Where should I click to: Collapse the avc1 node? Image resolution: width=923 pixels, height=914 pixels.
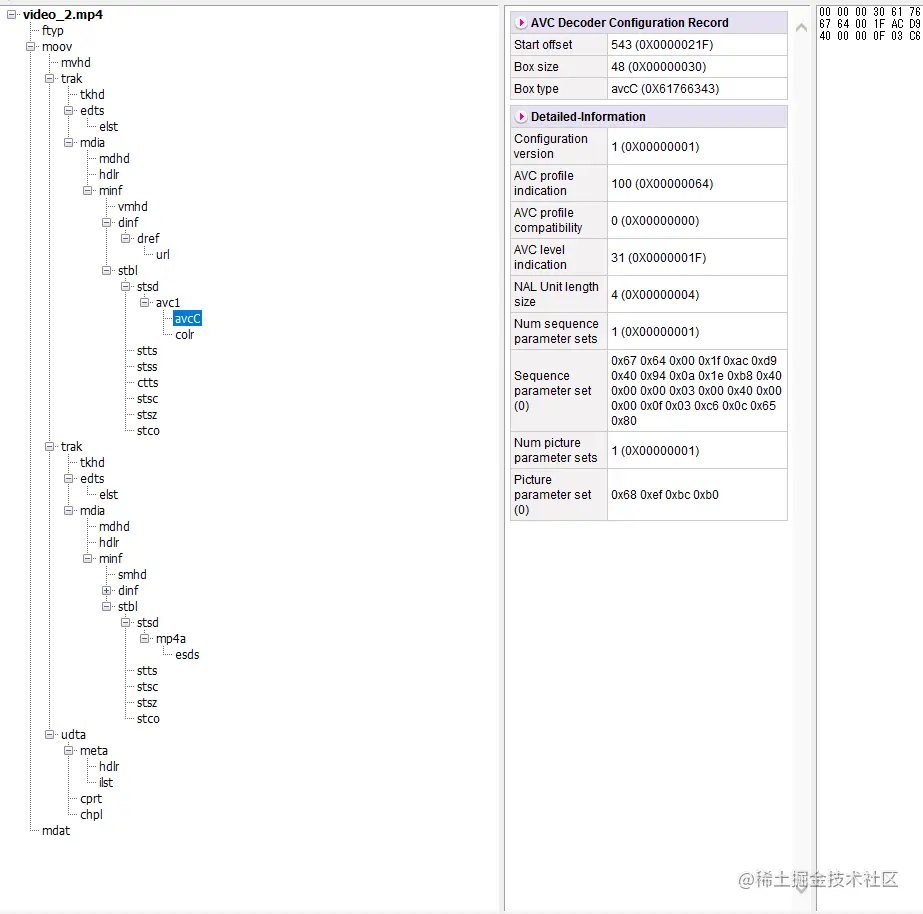[x=144, y=303]
